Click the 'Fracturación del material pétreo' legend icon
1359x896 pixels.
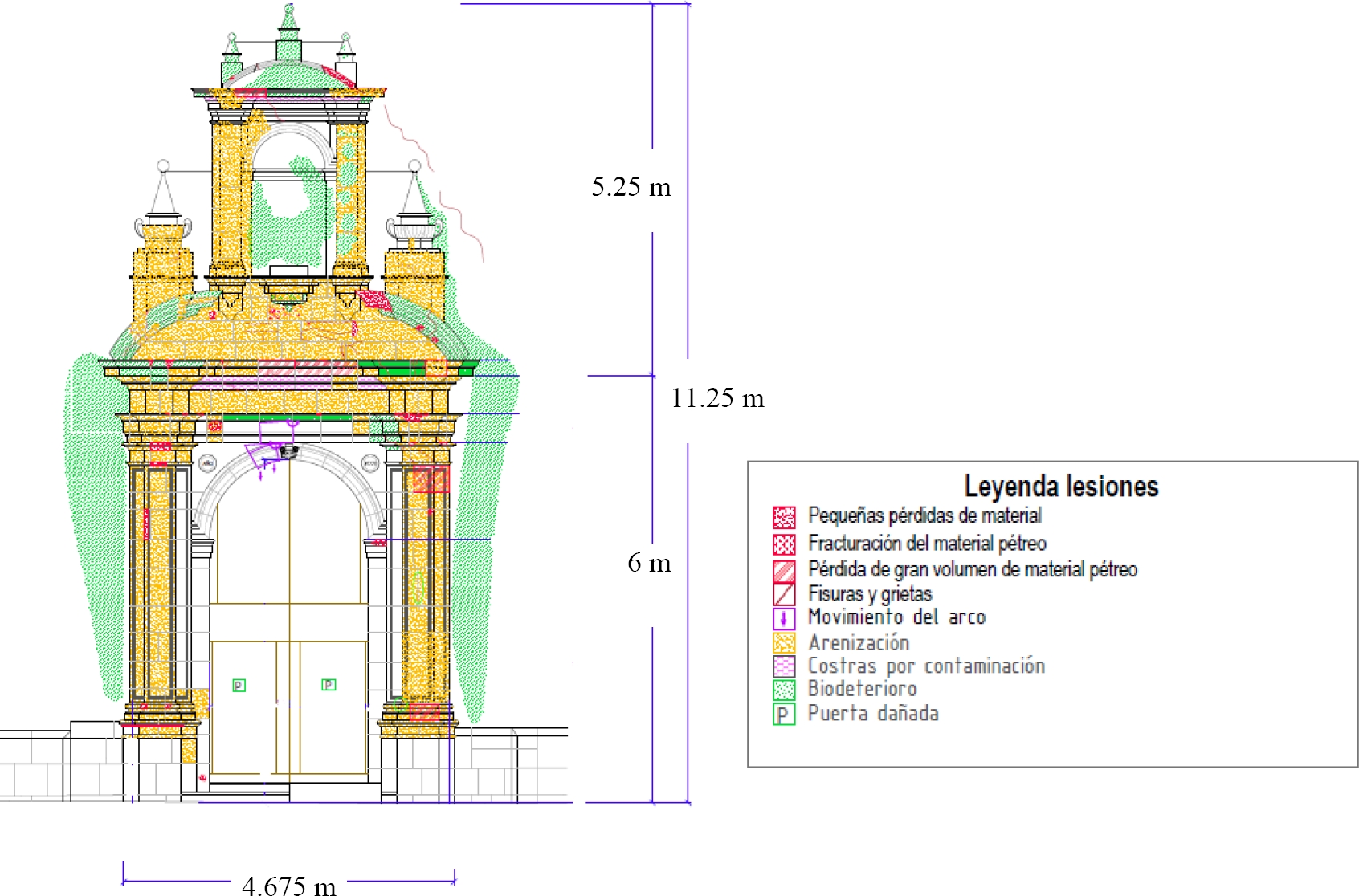tap(784, 544)
